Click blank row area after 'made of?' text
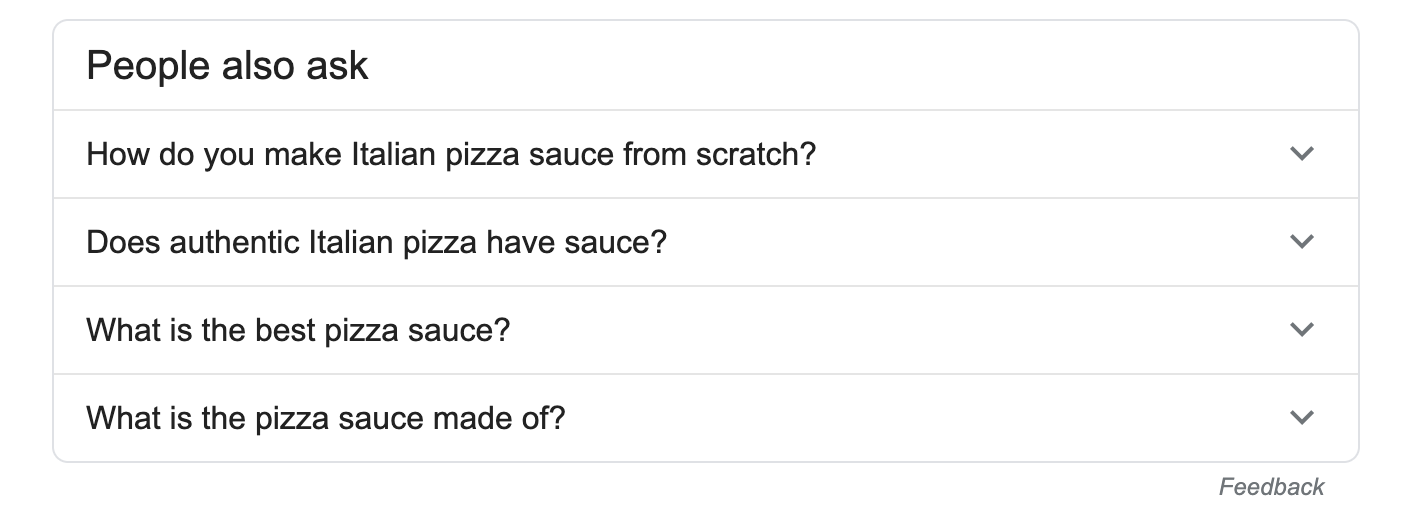Image resolution: width=1412 pixels, height=514 pixels. (x=900, y=417)
